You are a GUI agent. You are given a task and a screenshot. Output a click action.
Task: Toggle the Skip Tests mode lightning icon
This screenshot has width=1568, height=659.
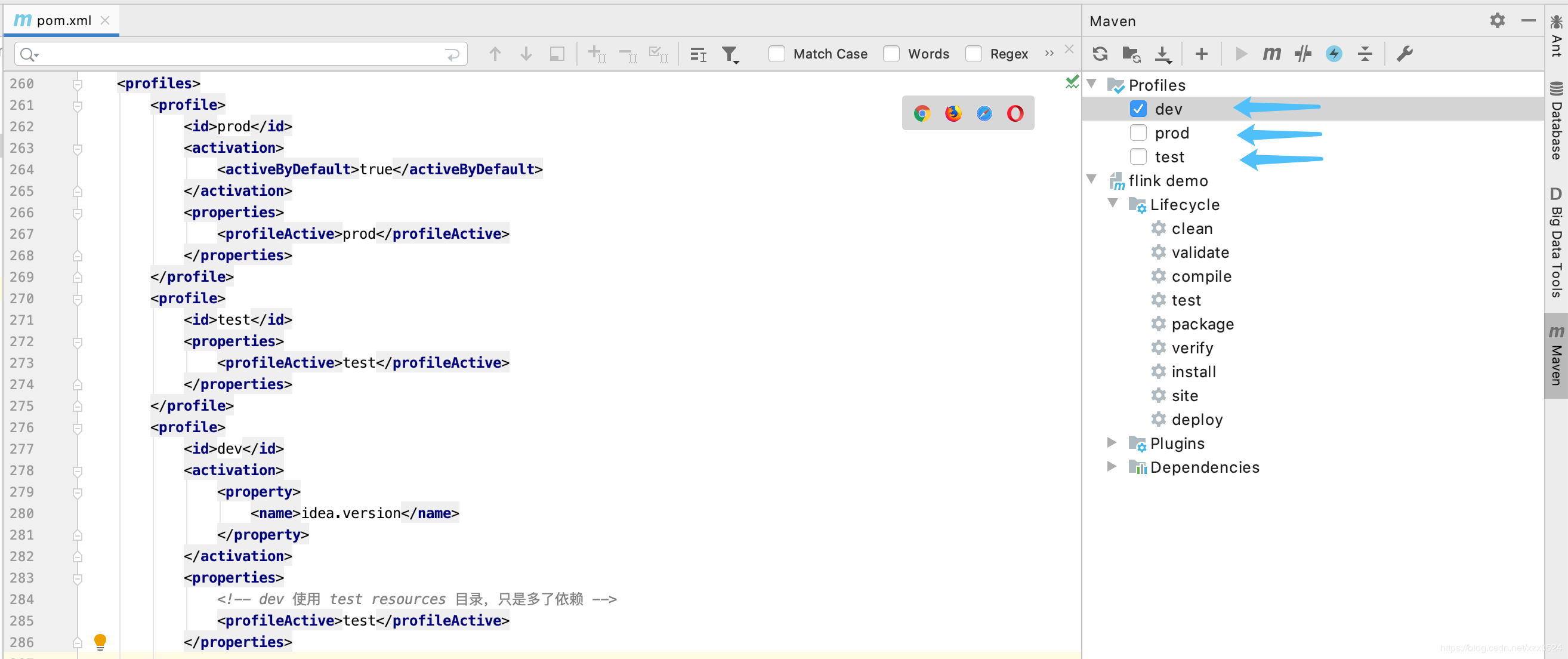pyautogui.click(x=1334, y=54)
